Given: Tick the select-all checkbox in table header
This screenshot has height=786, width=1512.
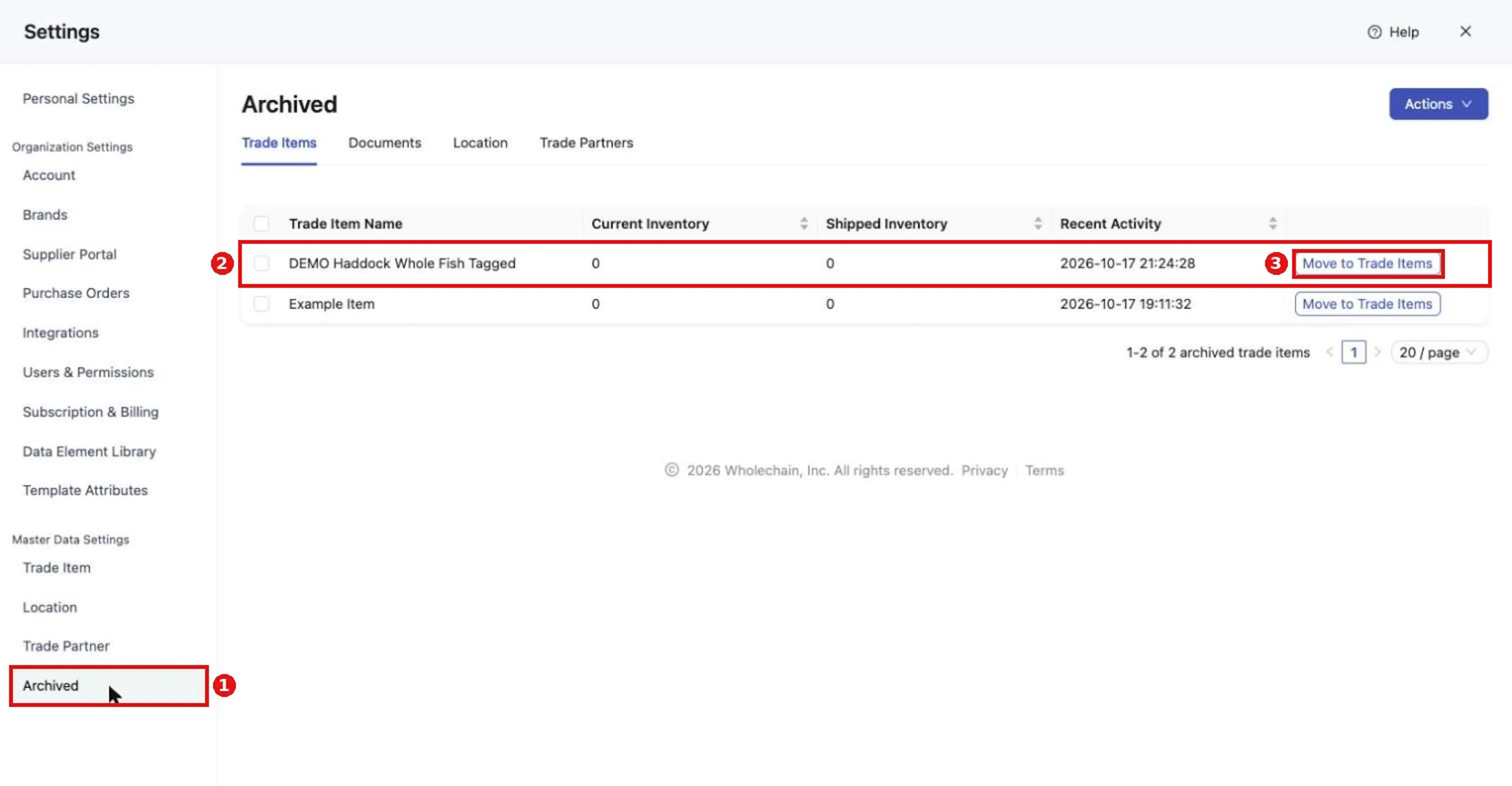Looking at the screenshot, I should point(261,224).
